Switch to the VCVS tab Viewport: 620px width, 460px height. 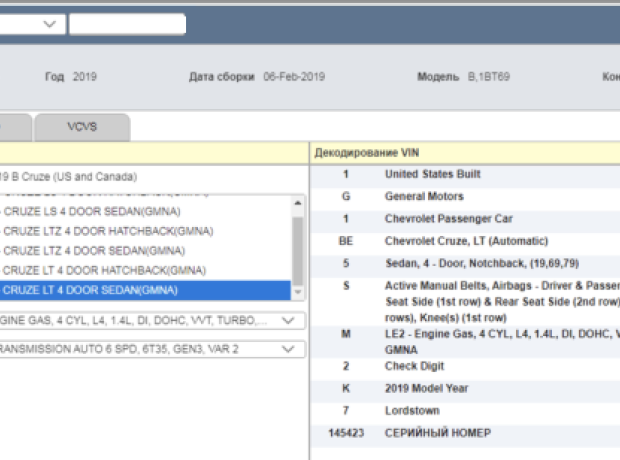click(82, 127)
